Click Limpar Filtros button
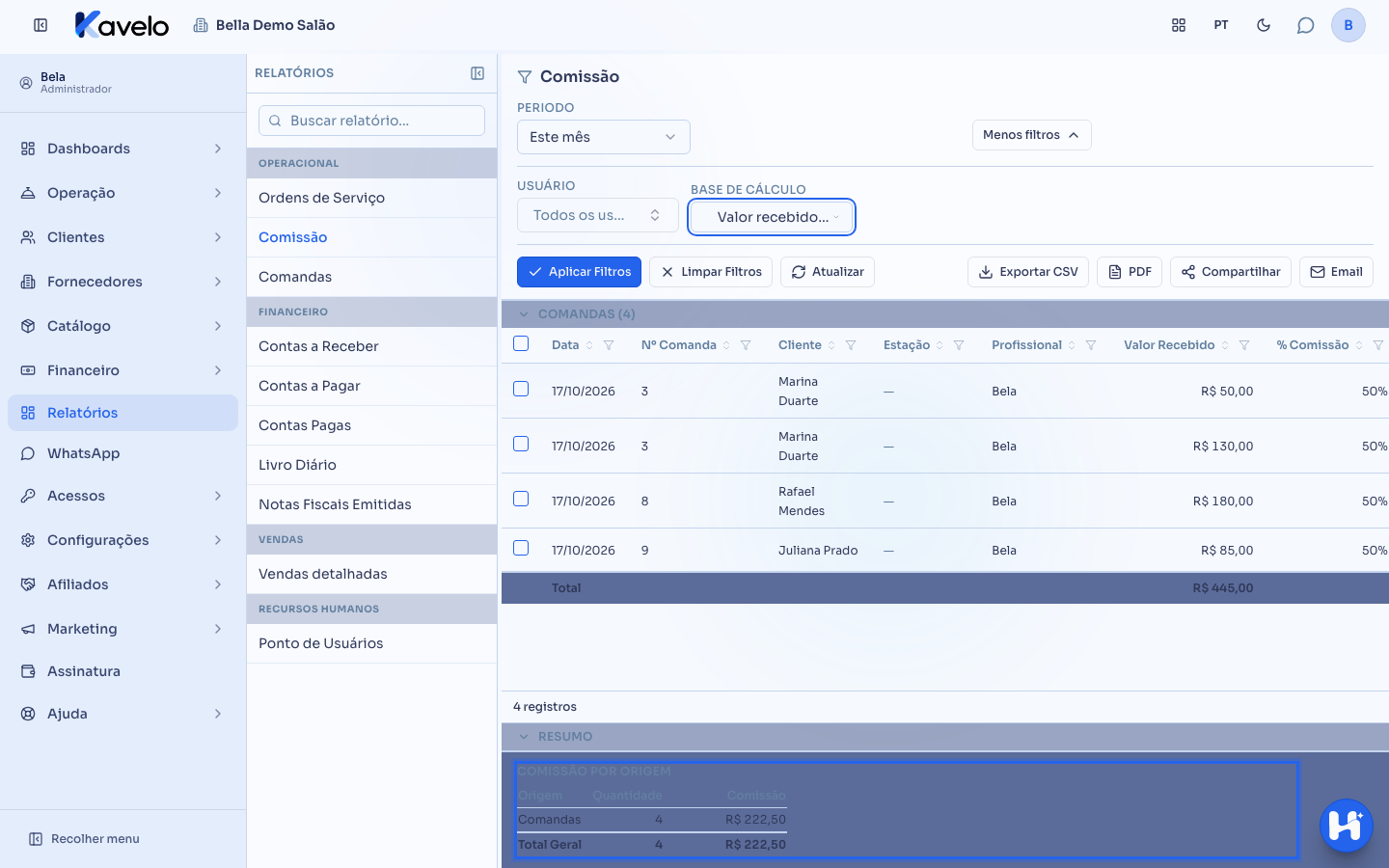 [x=711, y=272]
